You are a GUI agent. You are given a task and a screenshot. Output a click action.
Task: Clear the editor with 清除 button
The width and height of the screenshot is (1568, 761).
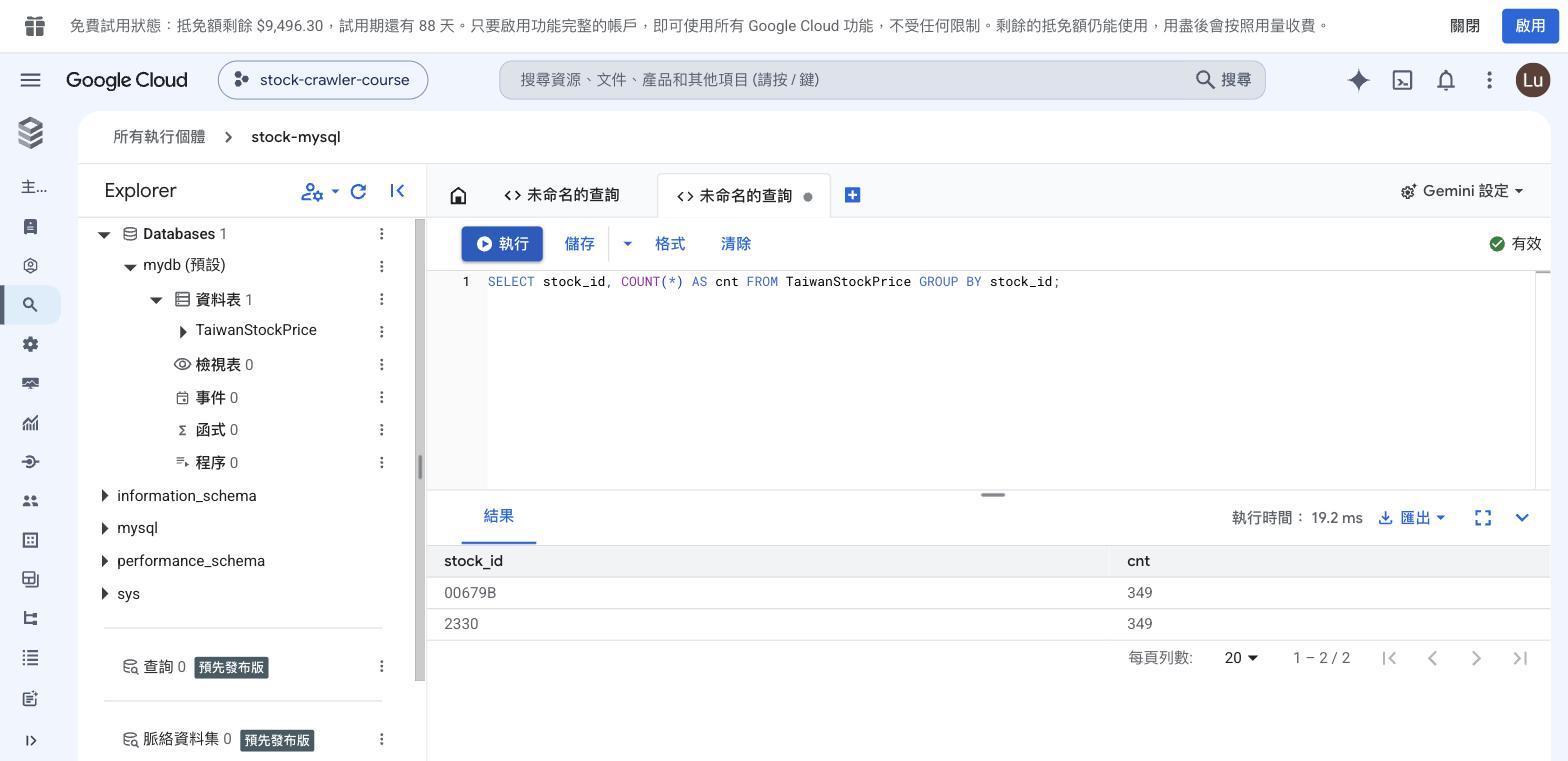[x=736, y=244]
